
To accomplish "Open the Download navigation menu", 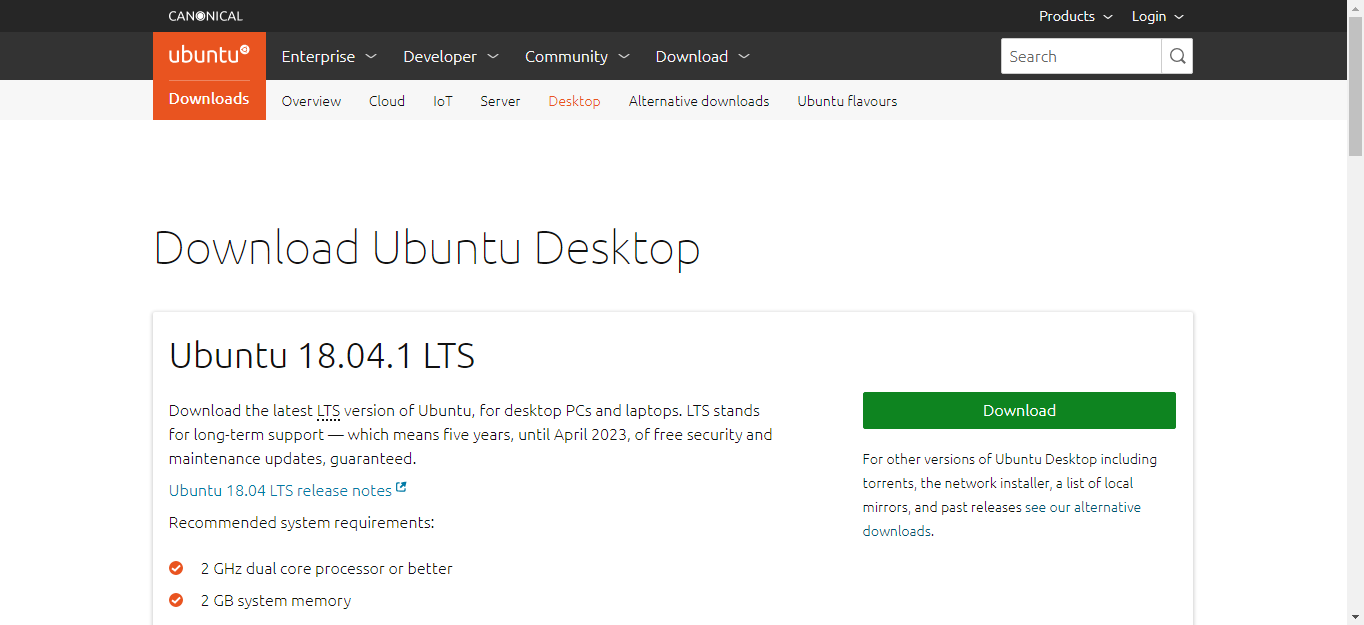I will [702, 56].
